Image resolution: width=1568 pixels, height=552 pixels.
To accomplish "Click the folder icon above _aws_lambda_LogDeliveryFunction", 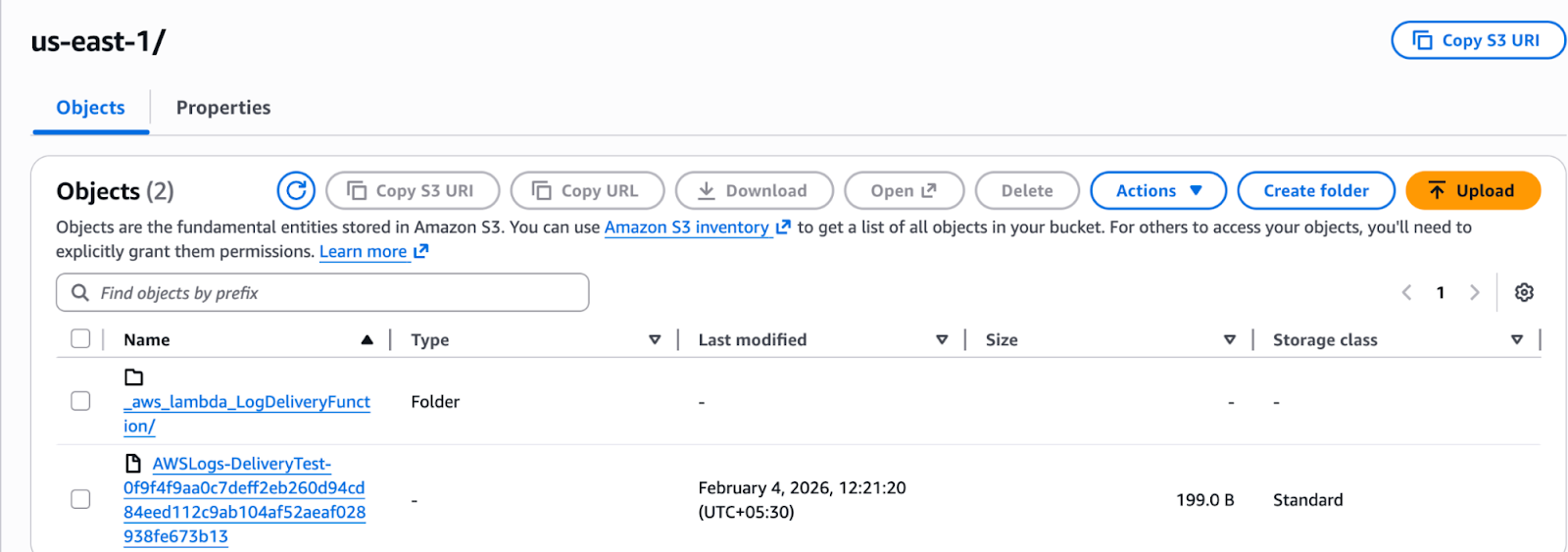I will click(134, 377).
